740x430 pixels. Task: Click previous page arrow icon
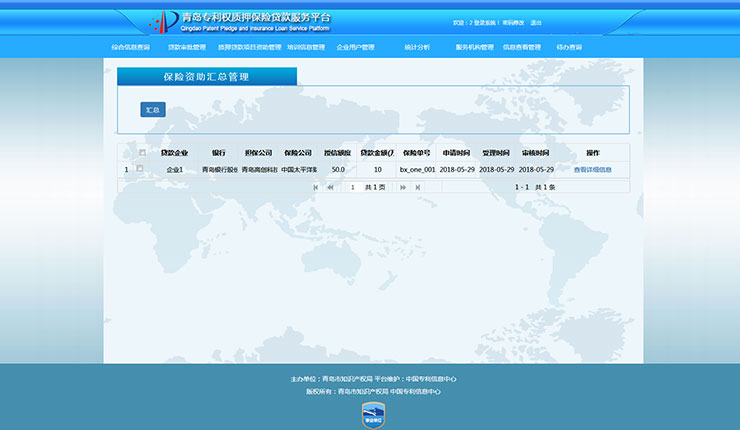330,187
